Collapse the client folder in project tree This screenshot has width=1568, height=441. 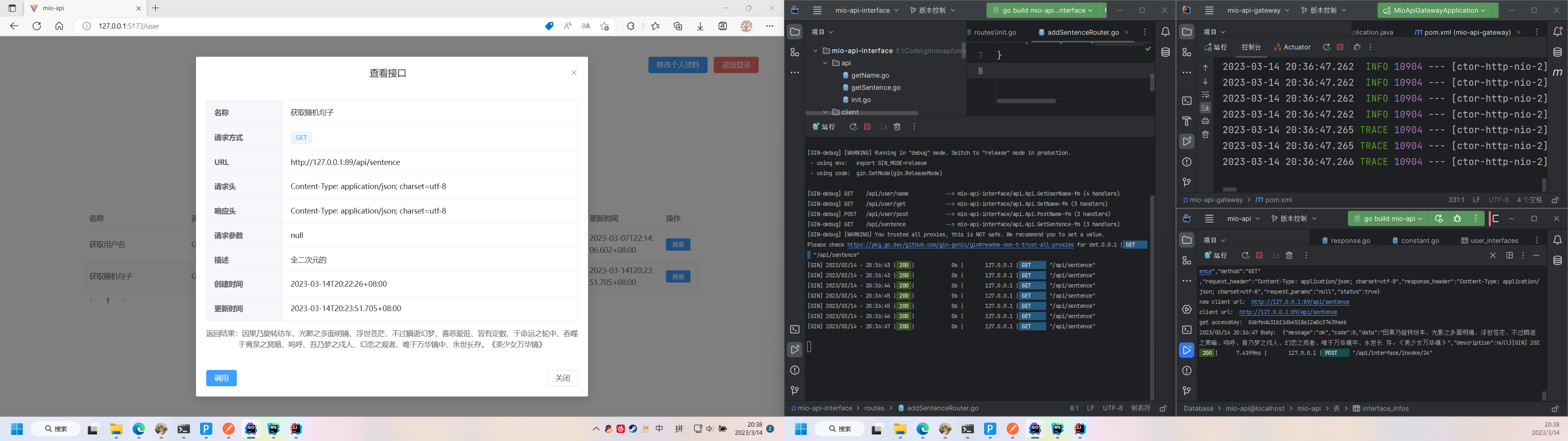click(x=825, y=112)
